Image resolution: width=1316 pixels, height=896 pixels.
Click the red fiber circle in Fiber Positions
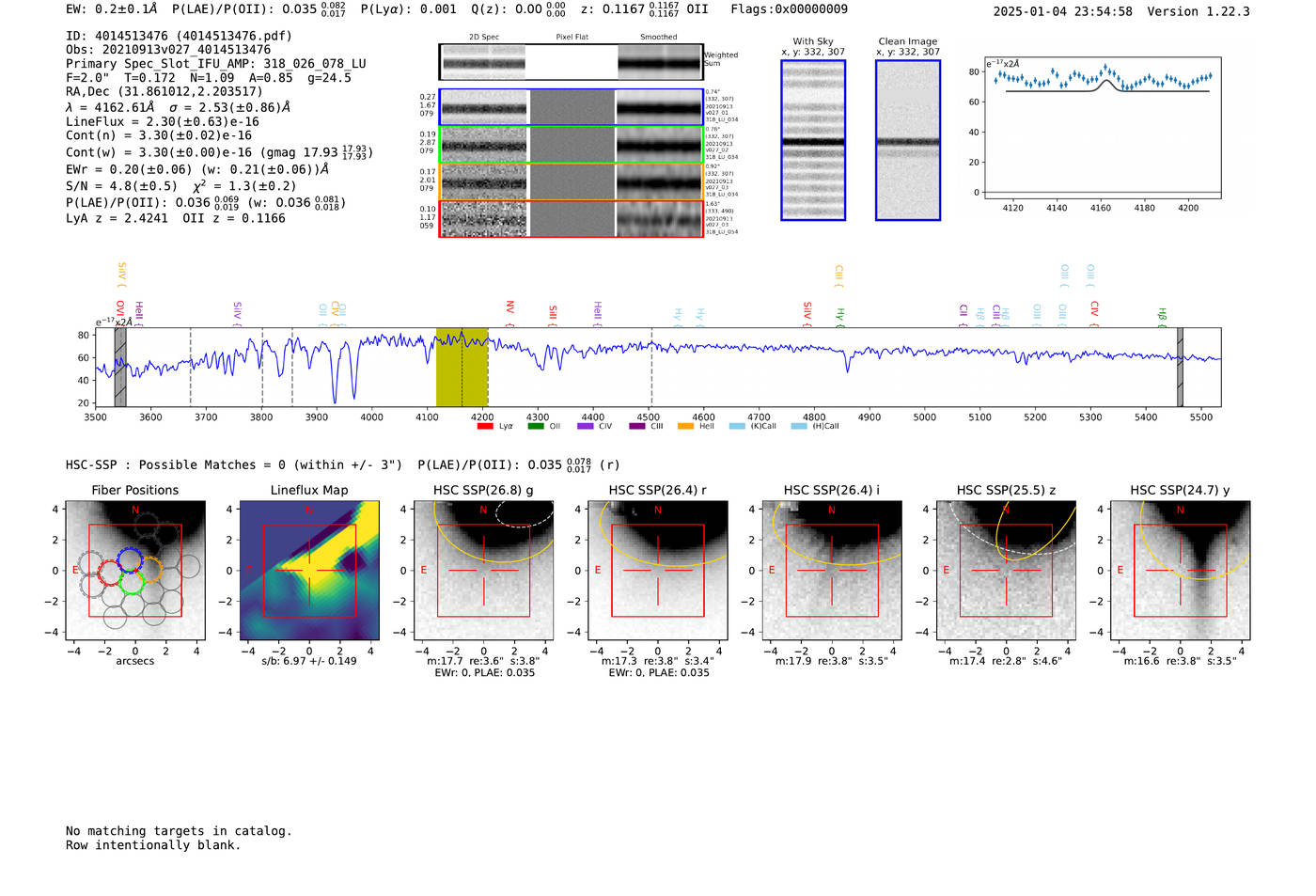click(111, 572)
